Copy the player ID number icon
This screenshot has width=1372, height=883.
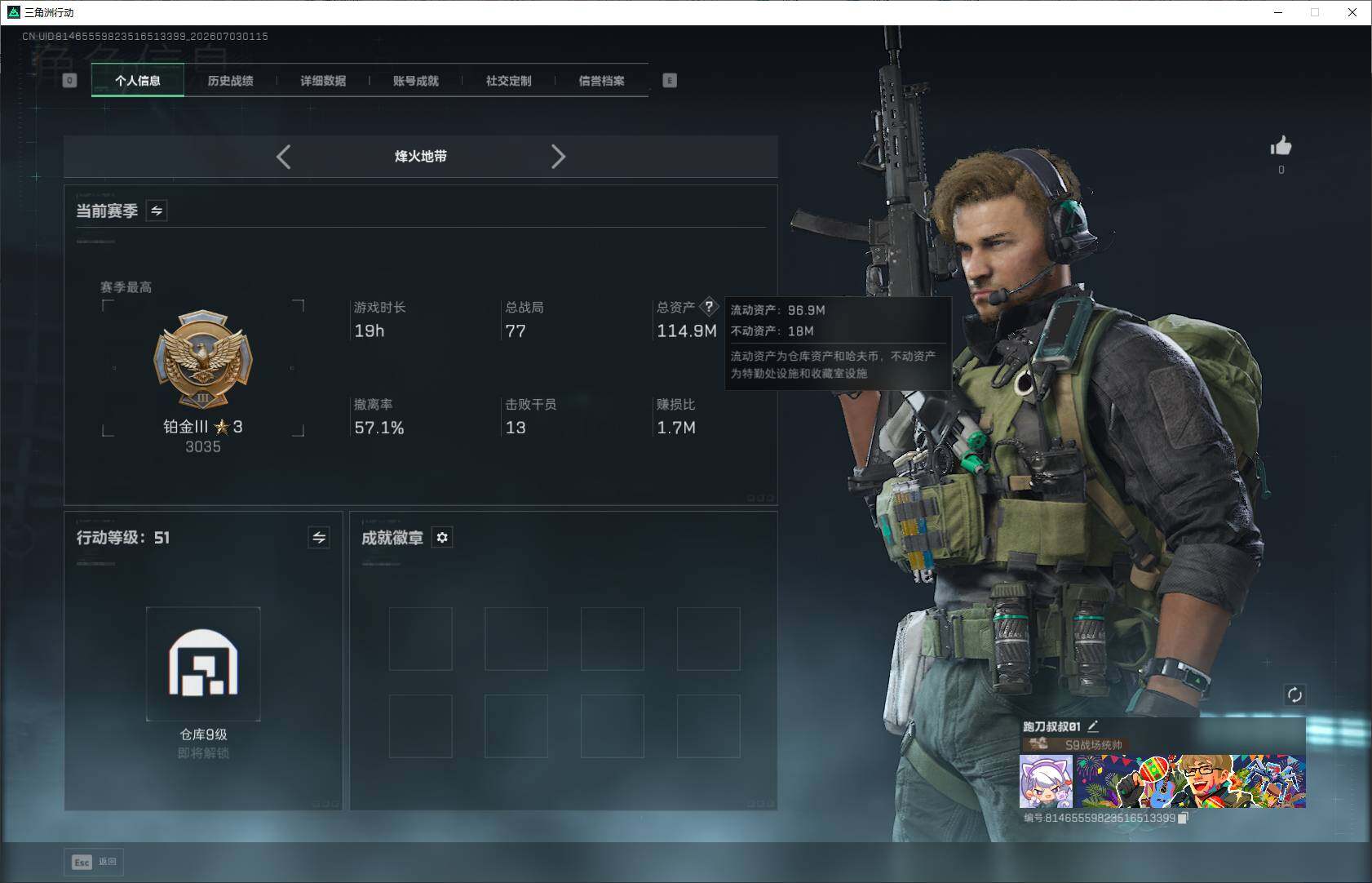(1183, 818)
